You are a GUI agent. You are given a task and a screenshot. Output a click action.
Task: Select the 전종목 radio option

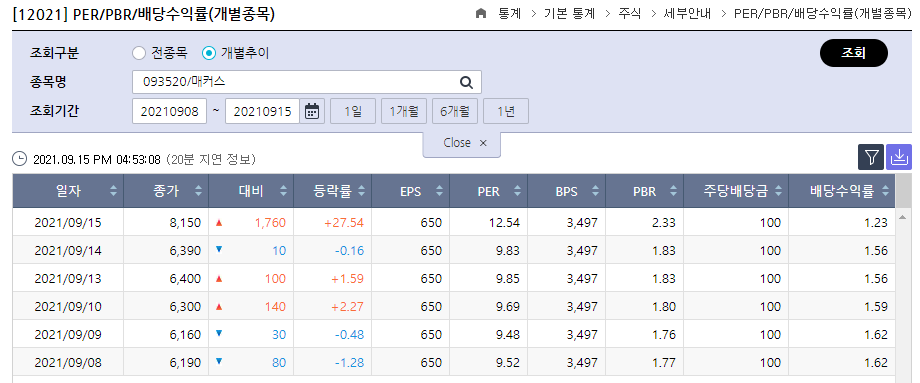[x=138, y=53]
